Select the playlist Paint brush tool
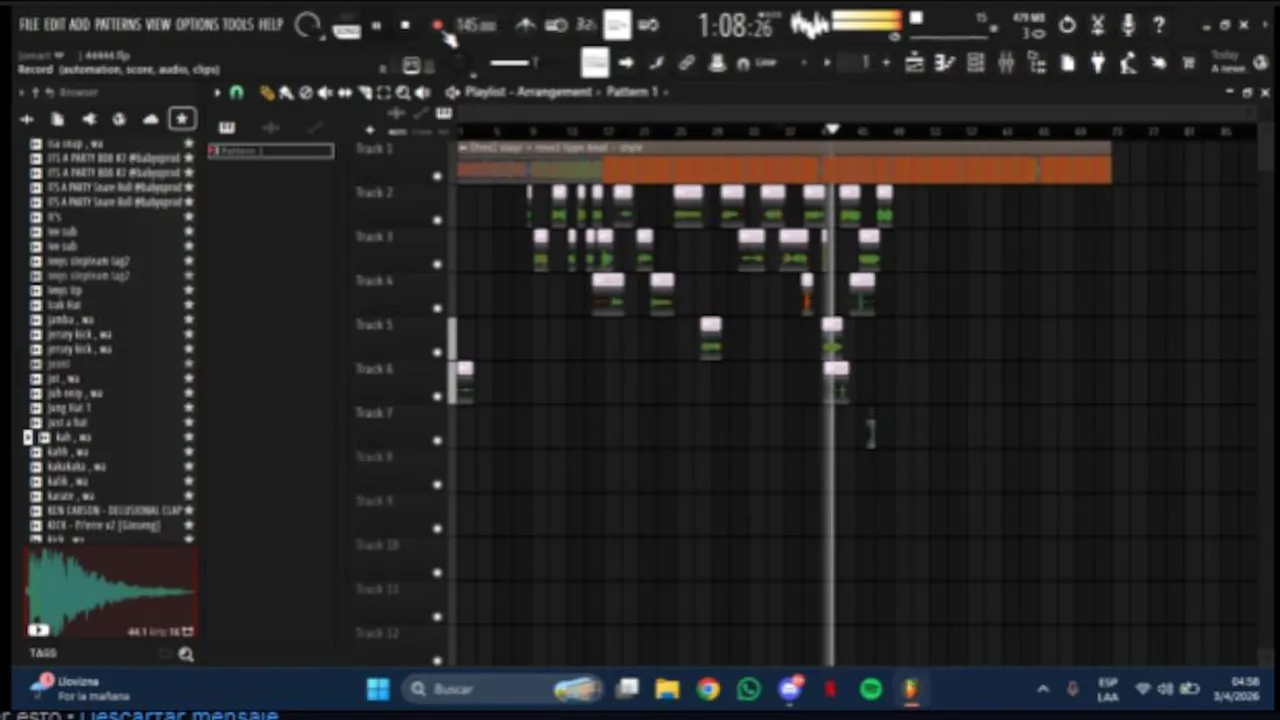The image size is (1280, 720). point(286,93)
